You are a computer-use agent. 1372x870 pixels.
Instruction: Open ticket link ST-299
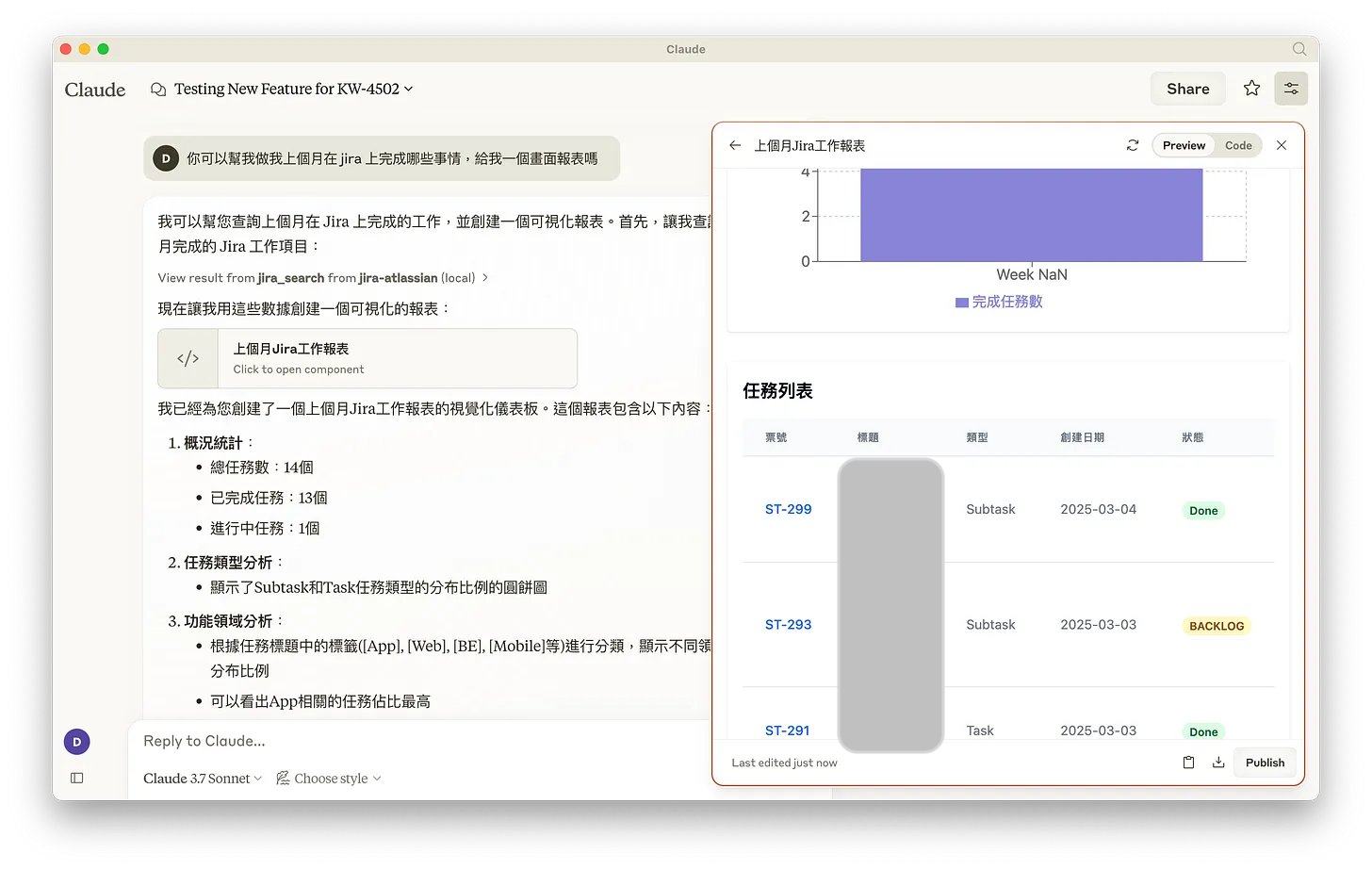(788, 509)
